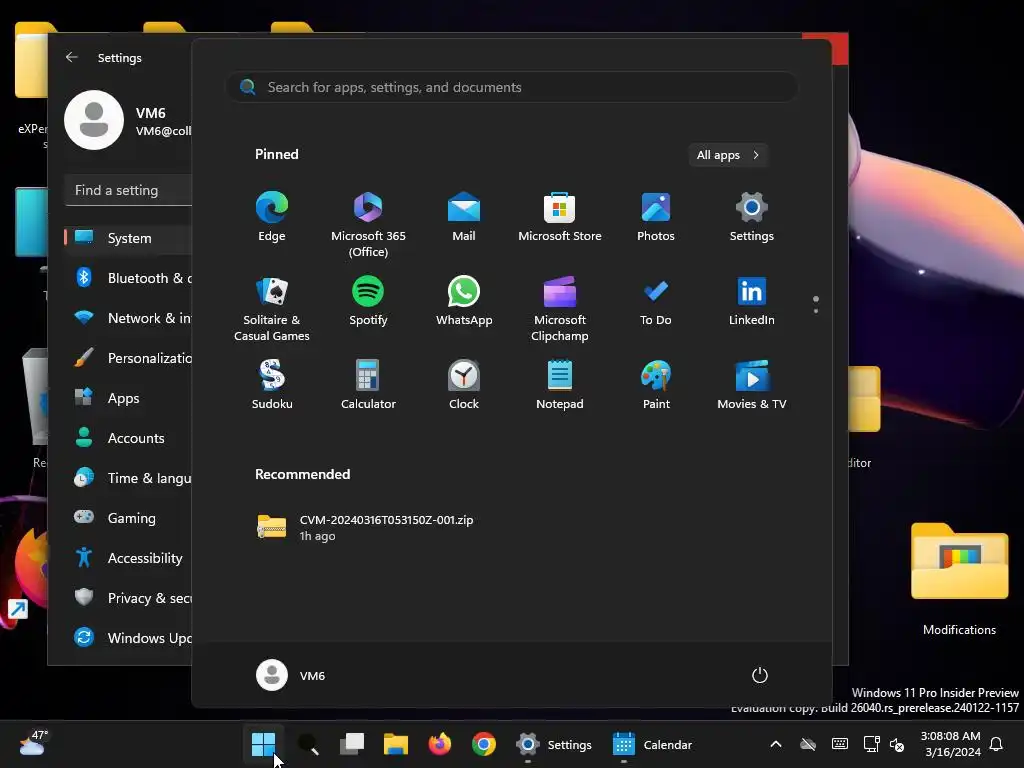1024x768 pixels.
Task: Launch Firefox from the taskbar
Action: [x=440, y=744]
